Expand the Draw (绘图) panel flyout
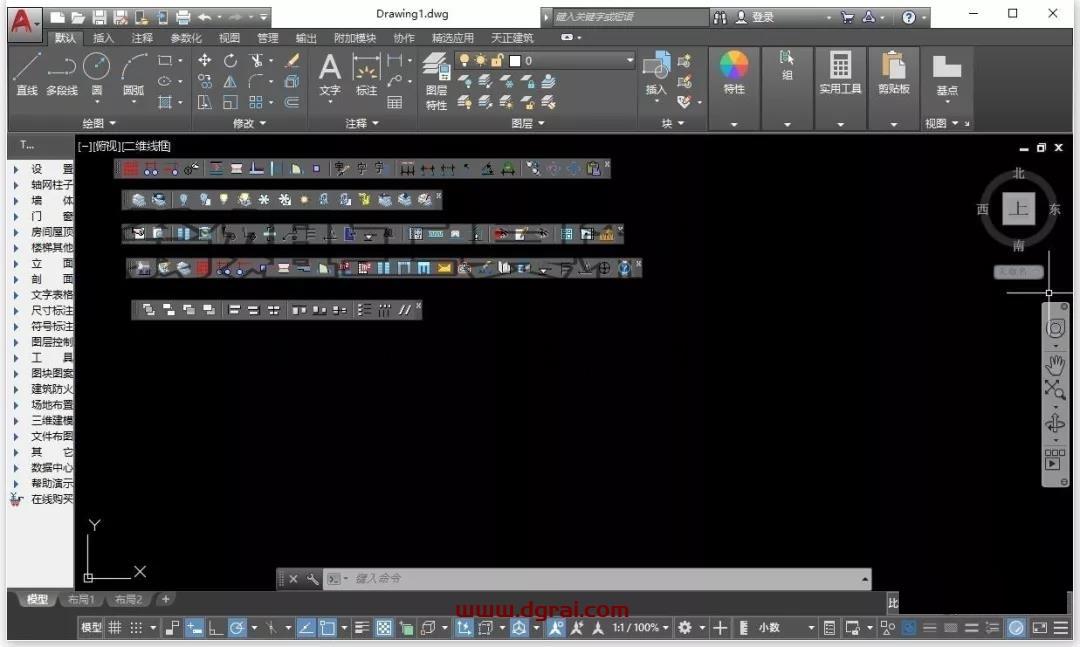The image size is (1080, 647). [x=99, y=123]
